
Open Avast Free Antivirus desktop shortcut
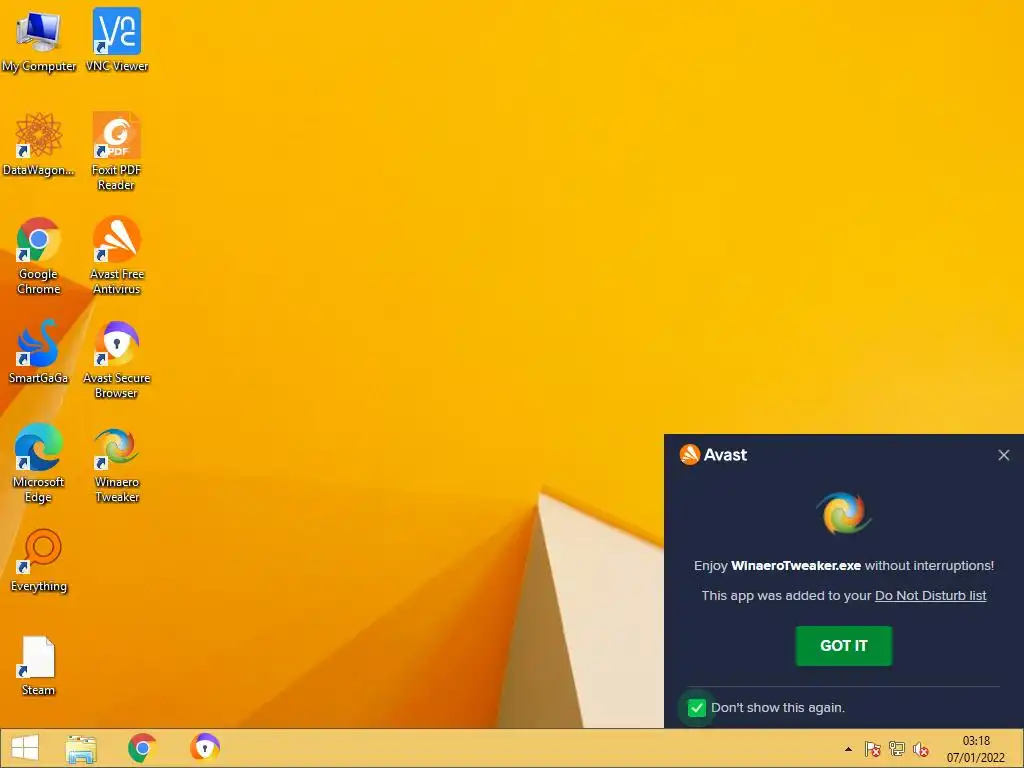pyautogui.click(x=117, y=255)
